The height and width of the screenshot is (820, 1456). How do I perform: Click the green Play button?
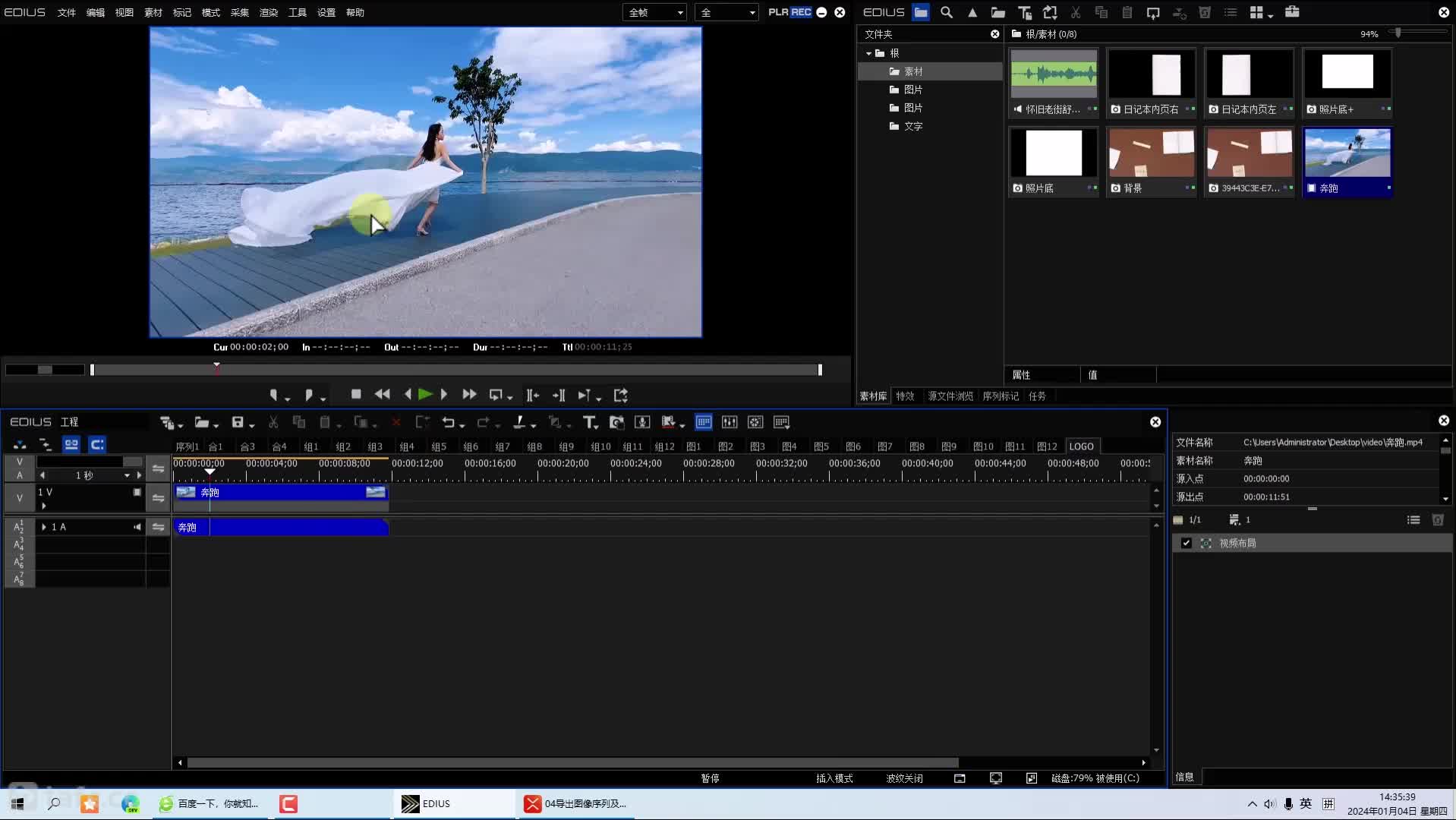click(425, 394)
